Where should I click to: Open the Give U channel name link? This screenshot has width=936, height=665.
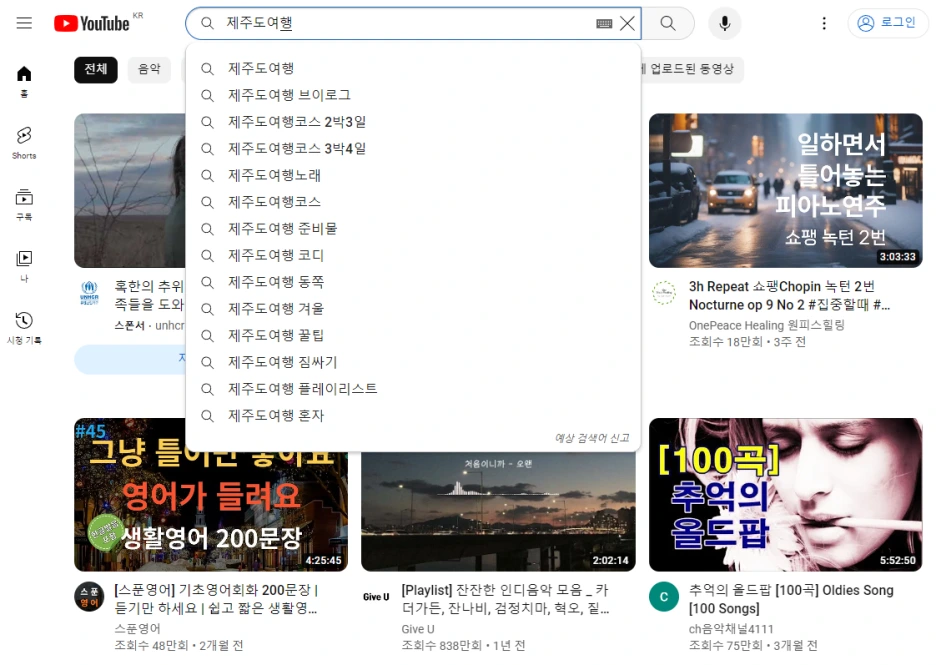pyautogui.click(x=418, y=629)
